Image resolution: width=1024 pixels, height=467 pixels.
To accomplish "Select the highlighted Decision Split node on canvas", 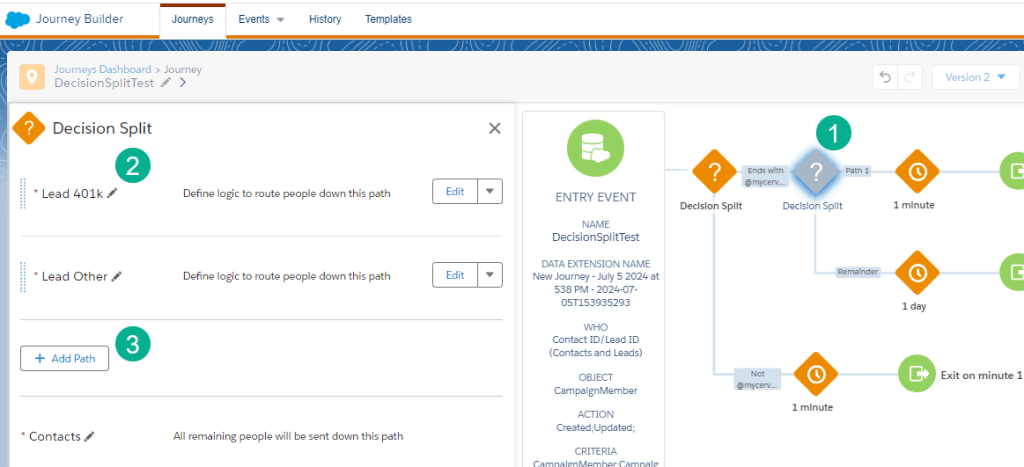I will pos(817,172).
